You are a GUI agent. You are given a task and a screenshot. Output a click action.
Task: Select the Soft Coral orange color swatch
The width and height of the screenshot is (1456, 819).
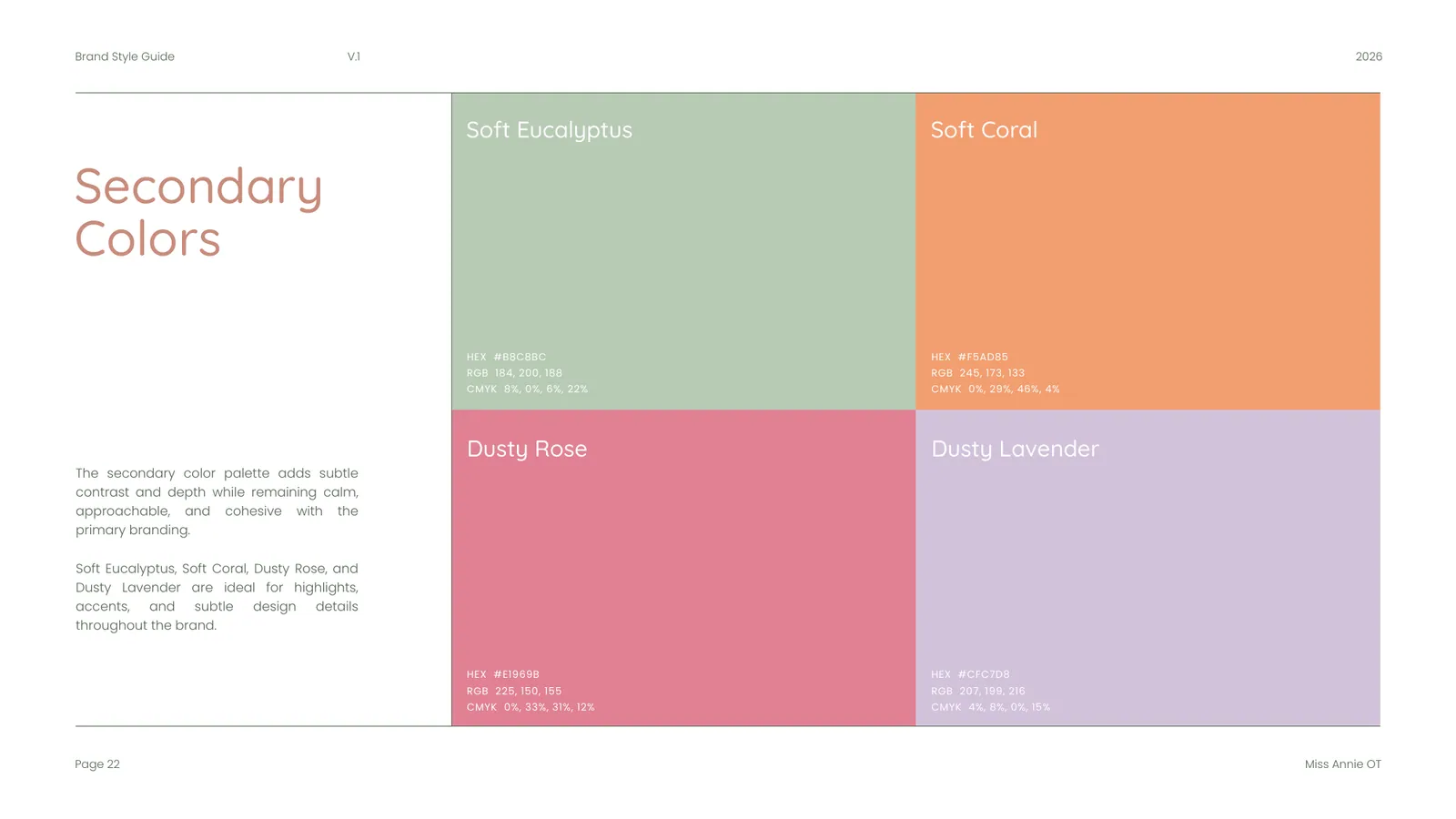(1148, 251)
